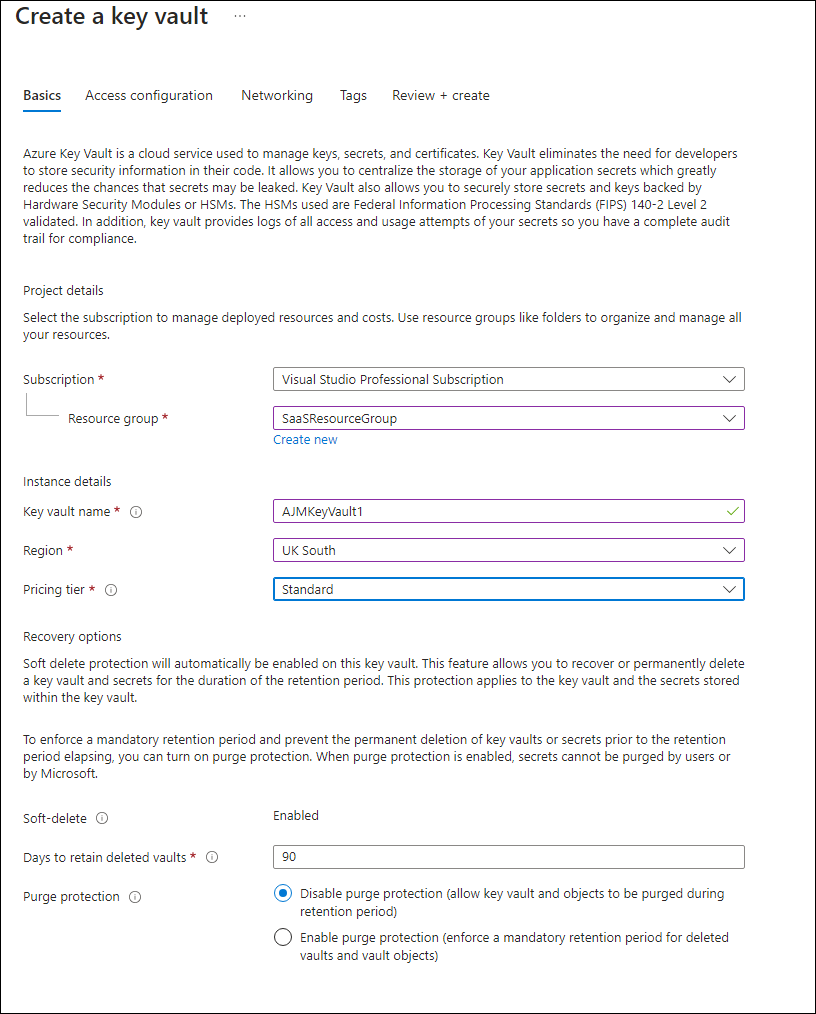Click info icon next to Key vault name
This screenshot has height=1014, width=816.
(x=136, y=512)
